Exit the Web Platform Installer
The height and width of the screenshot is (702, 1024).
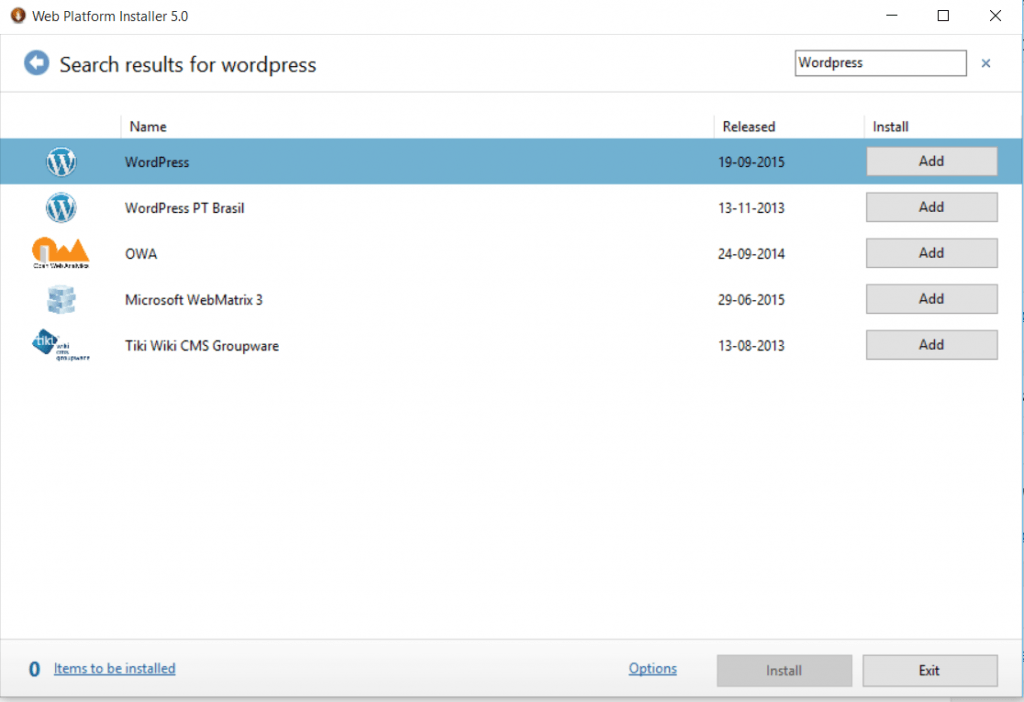[929, 671]
